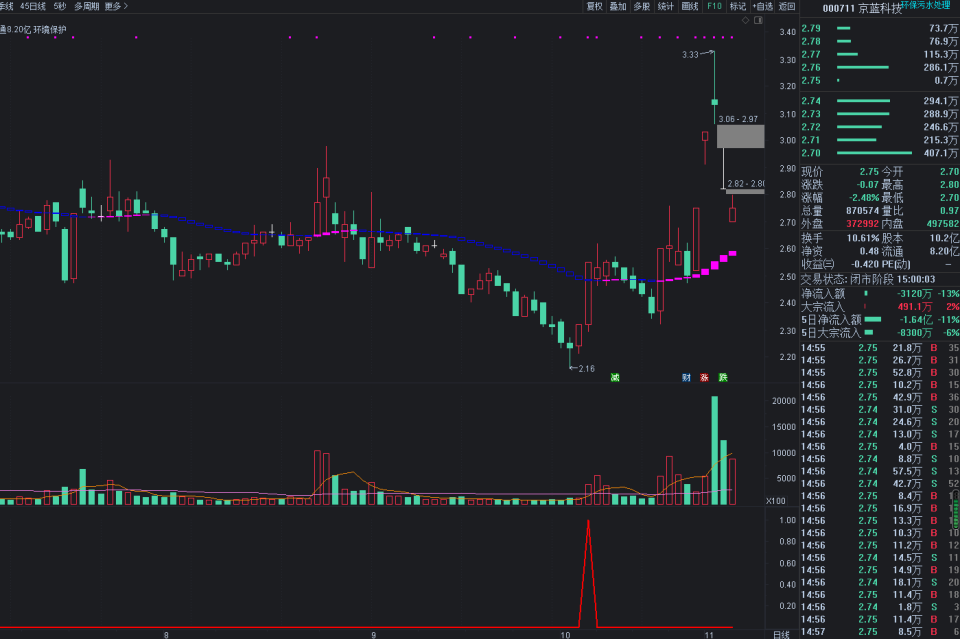Click the 5日净流入额 -1.64亿 value
The width and height of the screenshot is (960, 639).
click(x=916, y=320)
